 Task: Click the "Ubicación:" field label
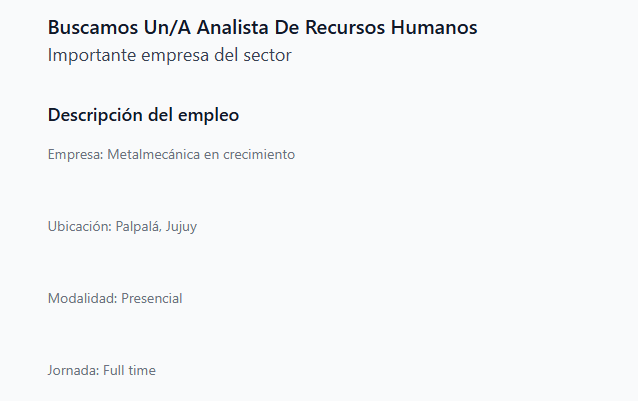click(79, 227)
